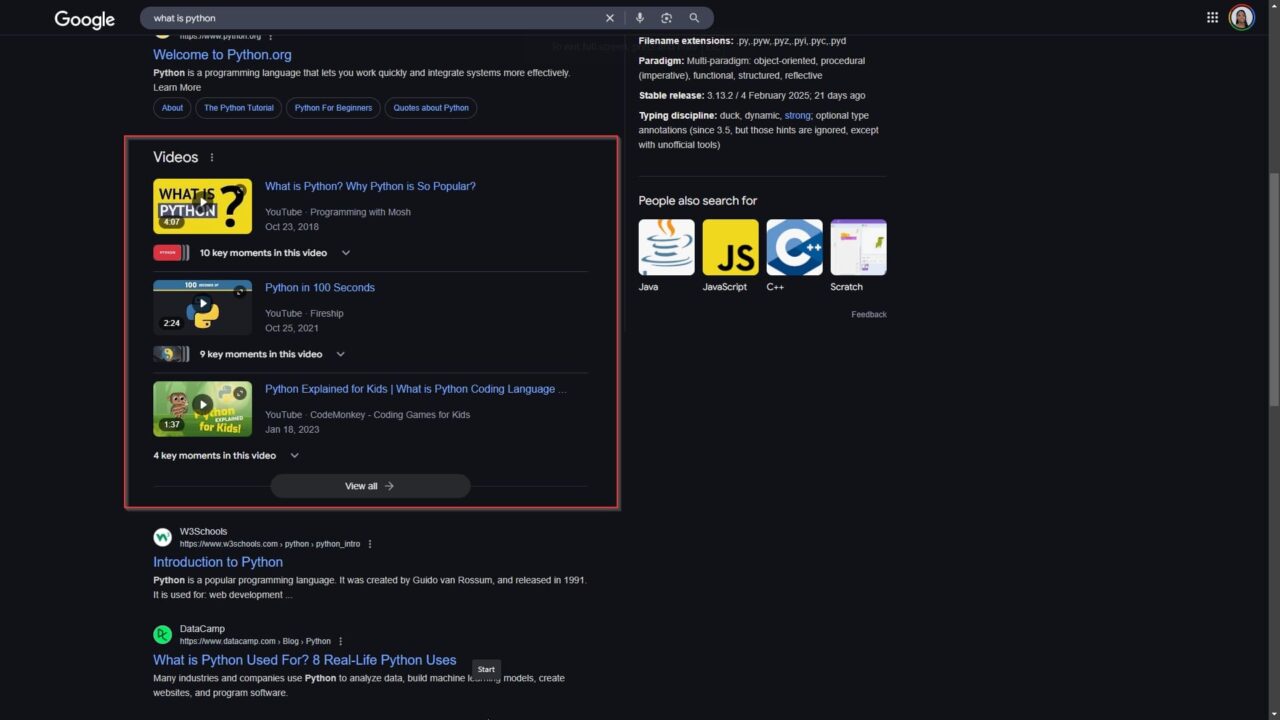Viewport: 1280px width, 720px height.
Task: Open Google account profile picture
Action: click(x=1241, y=17)
